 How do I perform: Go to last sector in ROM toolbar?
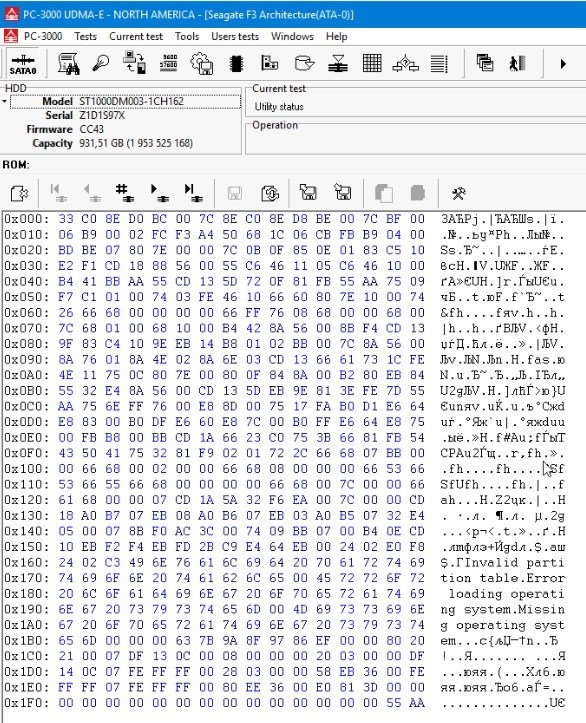coord(193,193)
